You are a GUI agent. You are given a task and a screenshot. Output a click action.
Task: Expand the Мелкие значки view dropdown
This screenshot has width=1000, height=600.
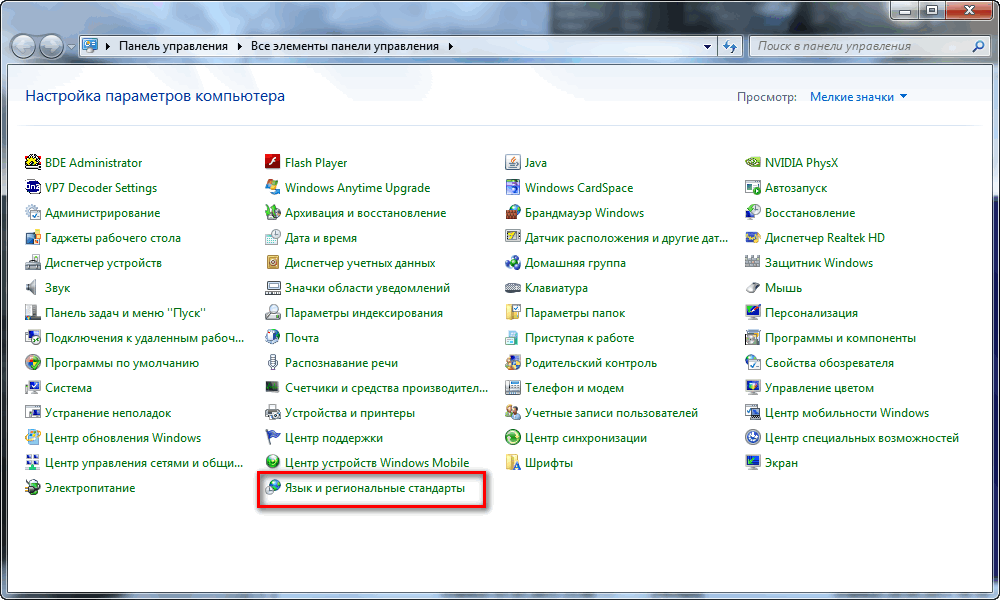(x=858, y=97)
